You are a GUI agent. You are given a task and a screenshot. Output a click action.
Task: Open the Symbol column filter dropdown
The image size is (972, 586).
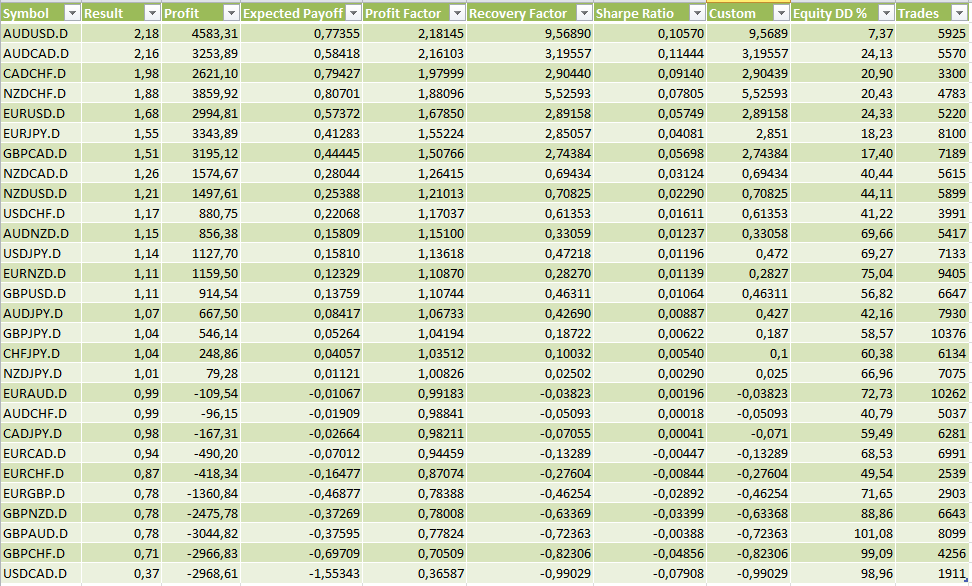73,13
